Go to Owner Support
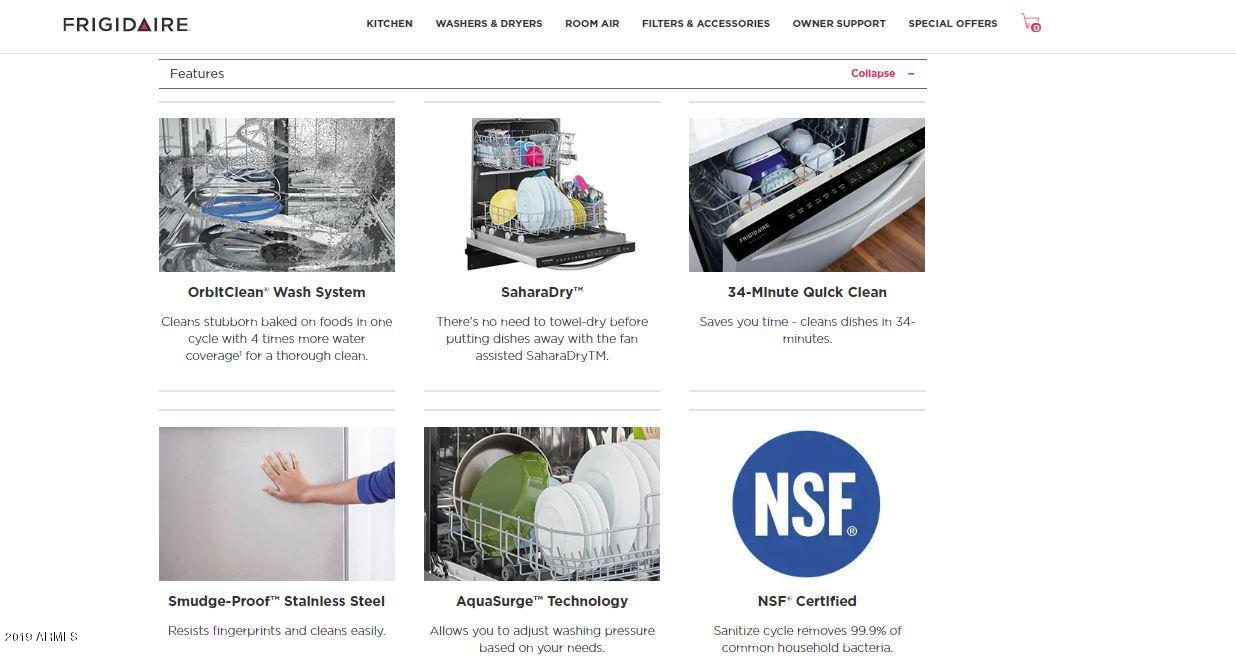Image resolution: width=1236 pixels, height=662 pixels. (x=839, y=24)
